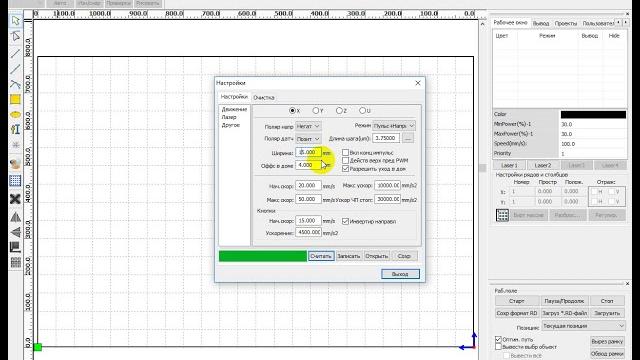Image resolution: width=640 pixels, height=360 pixels.
Task: Select the U axis radio button
Action: point(362,111)
